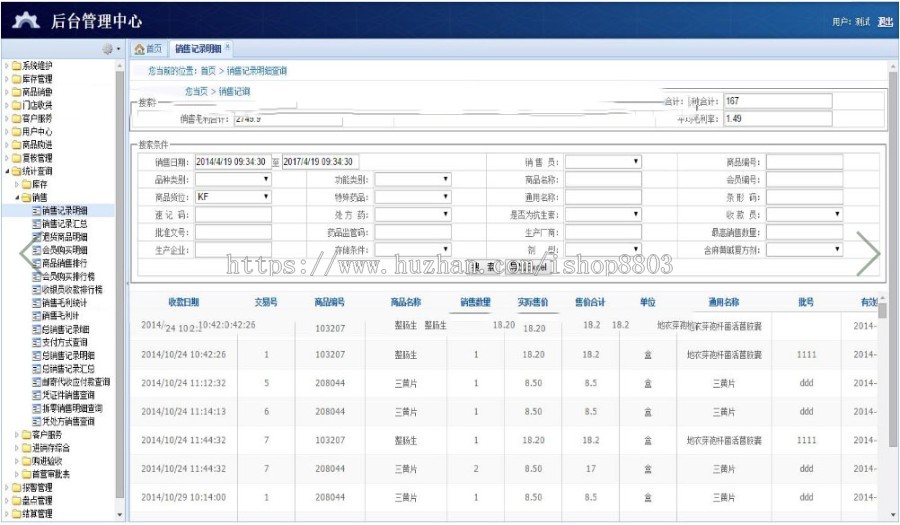Click the 实际售价 column header
The height and width of the screenshot is (525, 900).
[x=533, y=302]
